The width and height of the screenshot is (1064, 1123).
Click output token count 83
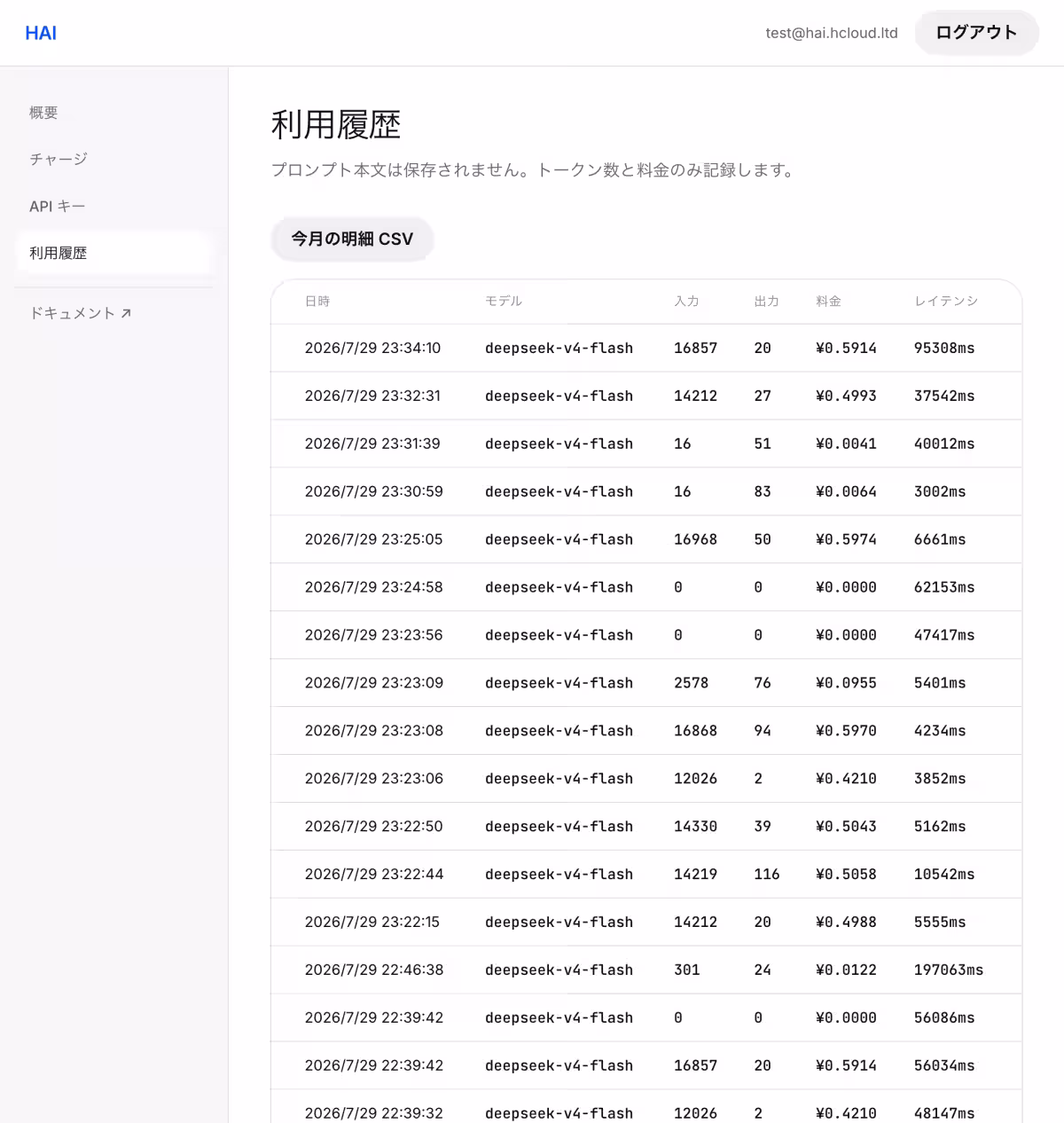[763, 491]
